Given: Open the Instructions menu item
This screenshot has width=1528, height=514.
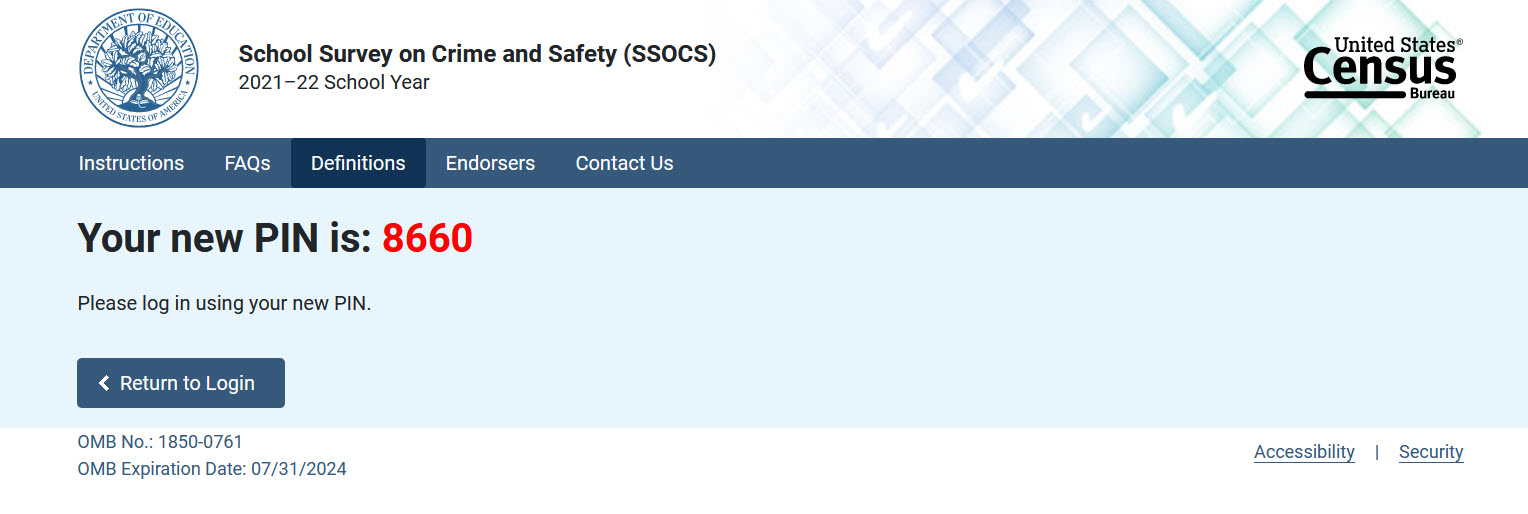Looking at the screenshot, I should (131, 163).
